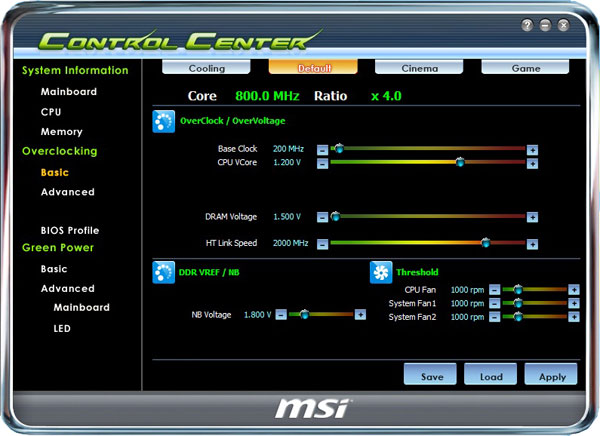Image resolution: width=600 pixels, height=436 pixels.
Task: Click the System Fan1 slider knob
Action: [x=518, y=303]
